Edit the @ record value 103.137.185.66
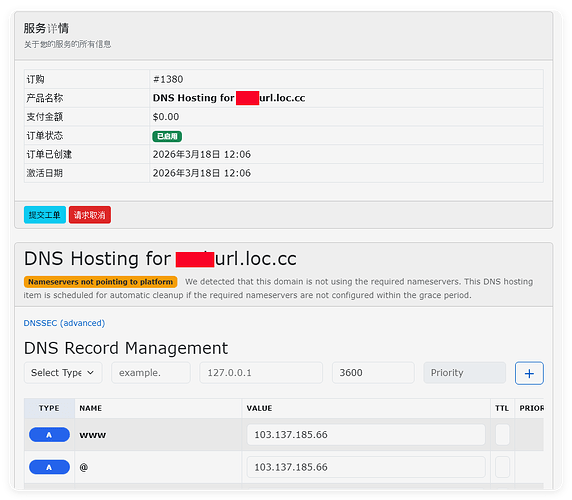The image size is (572, 500). click(x=366, y=467)
